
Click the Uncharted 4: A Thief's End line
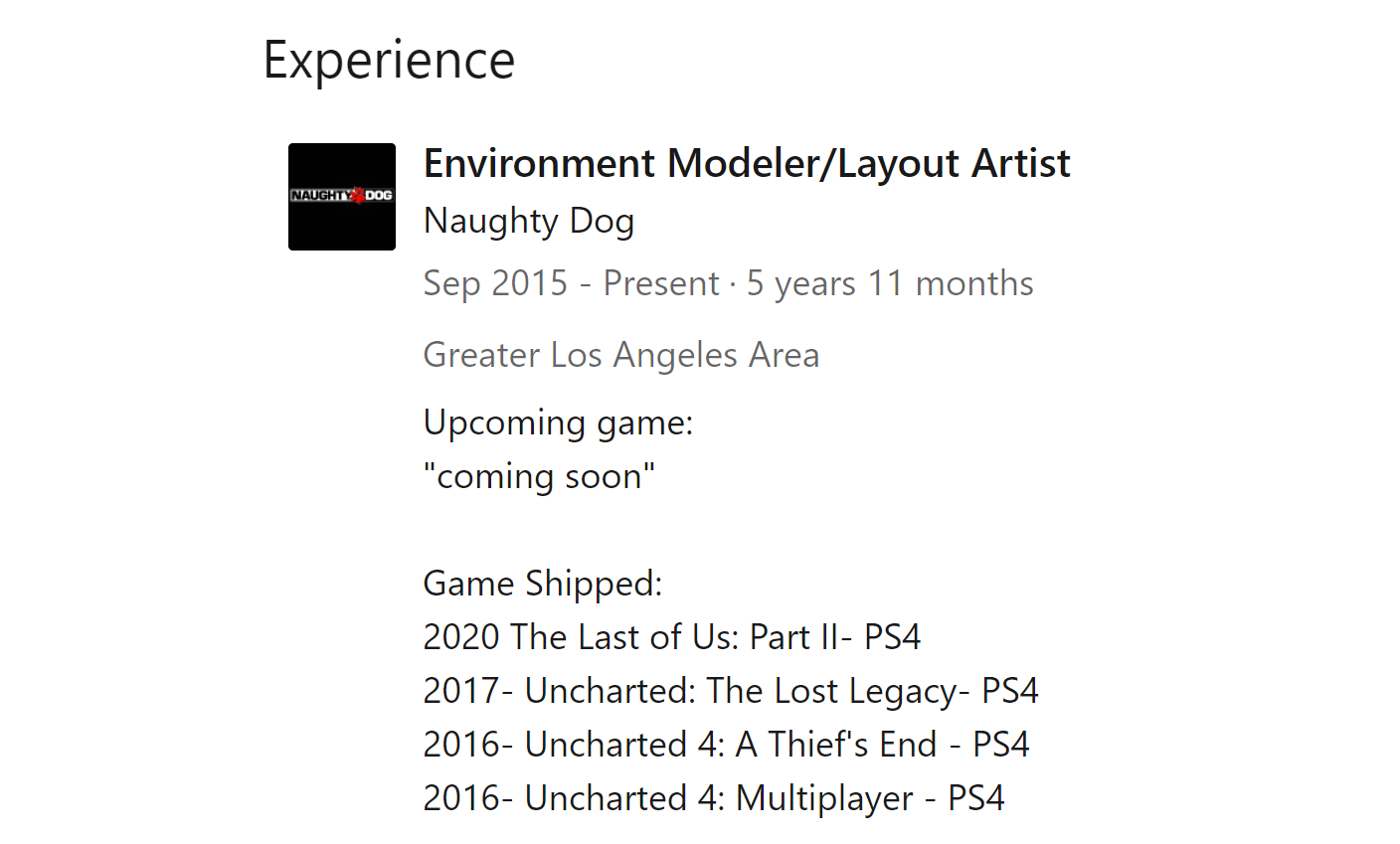pyautogui.click(x=726, y=745)
